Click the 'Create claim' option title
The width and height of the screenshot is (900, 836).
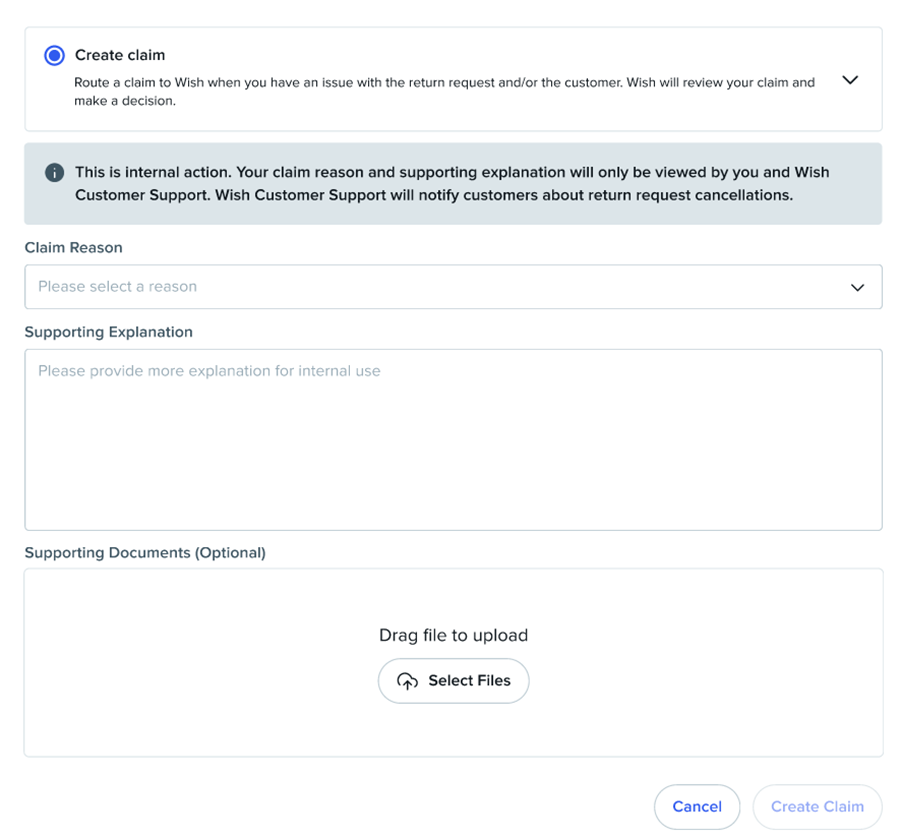[120, 55]
